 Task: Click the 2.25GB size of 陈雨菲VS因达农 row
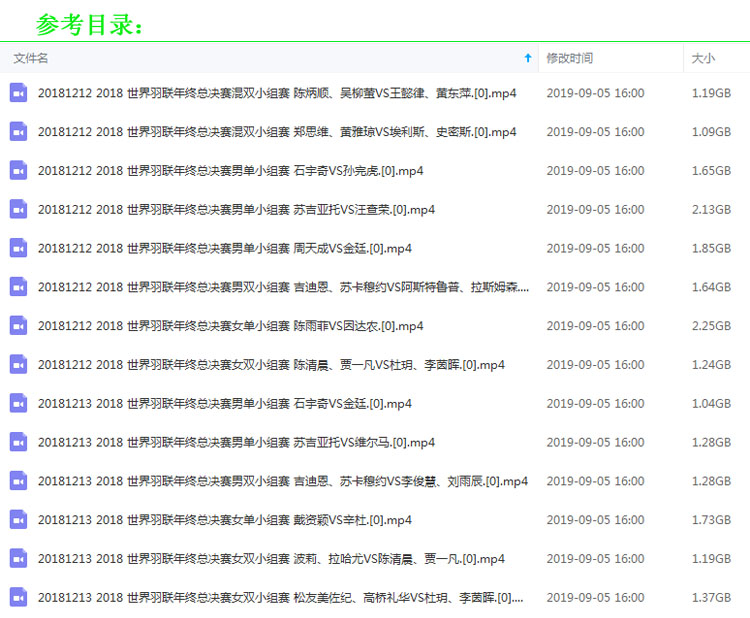[711, 326]
